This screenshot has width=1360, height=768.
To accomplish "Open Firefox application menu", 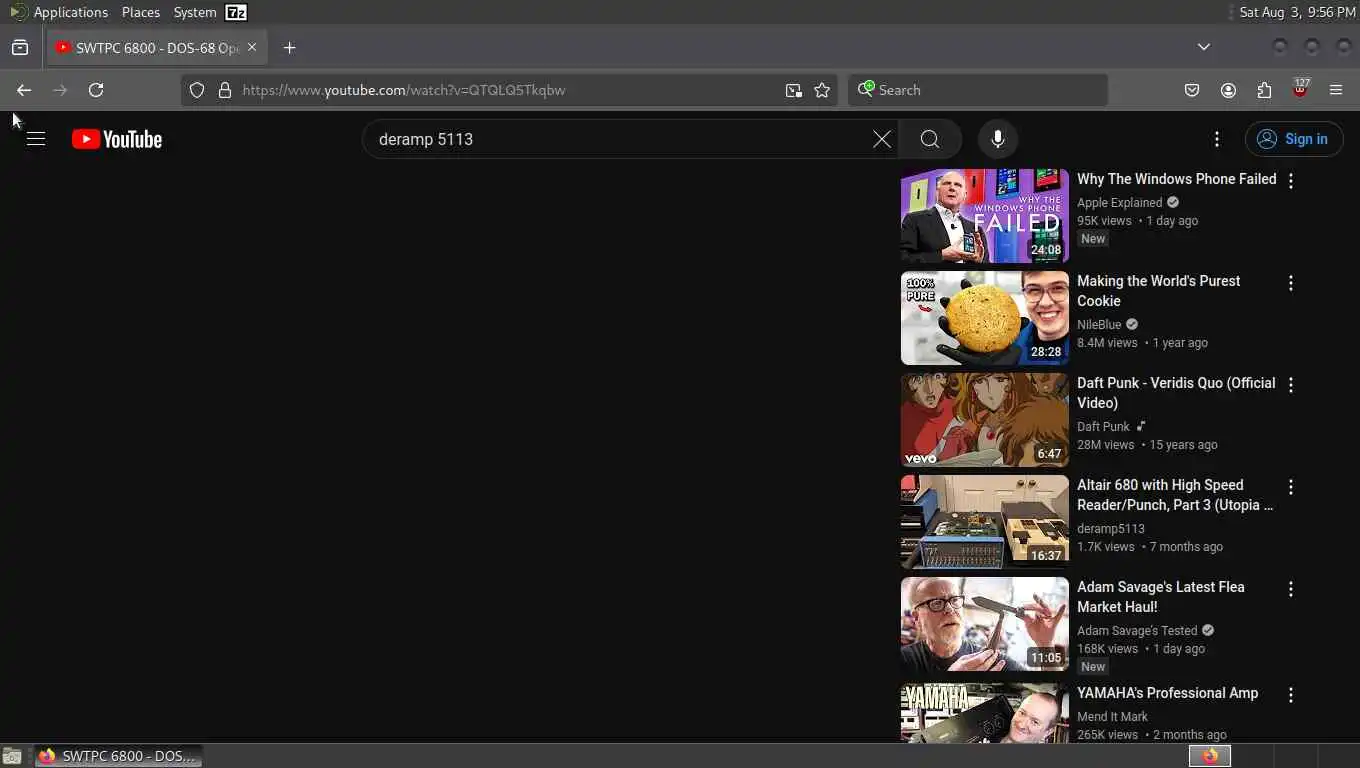I will (1336, 90).
